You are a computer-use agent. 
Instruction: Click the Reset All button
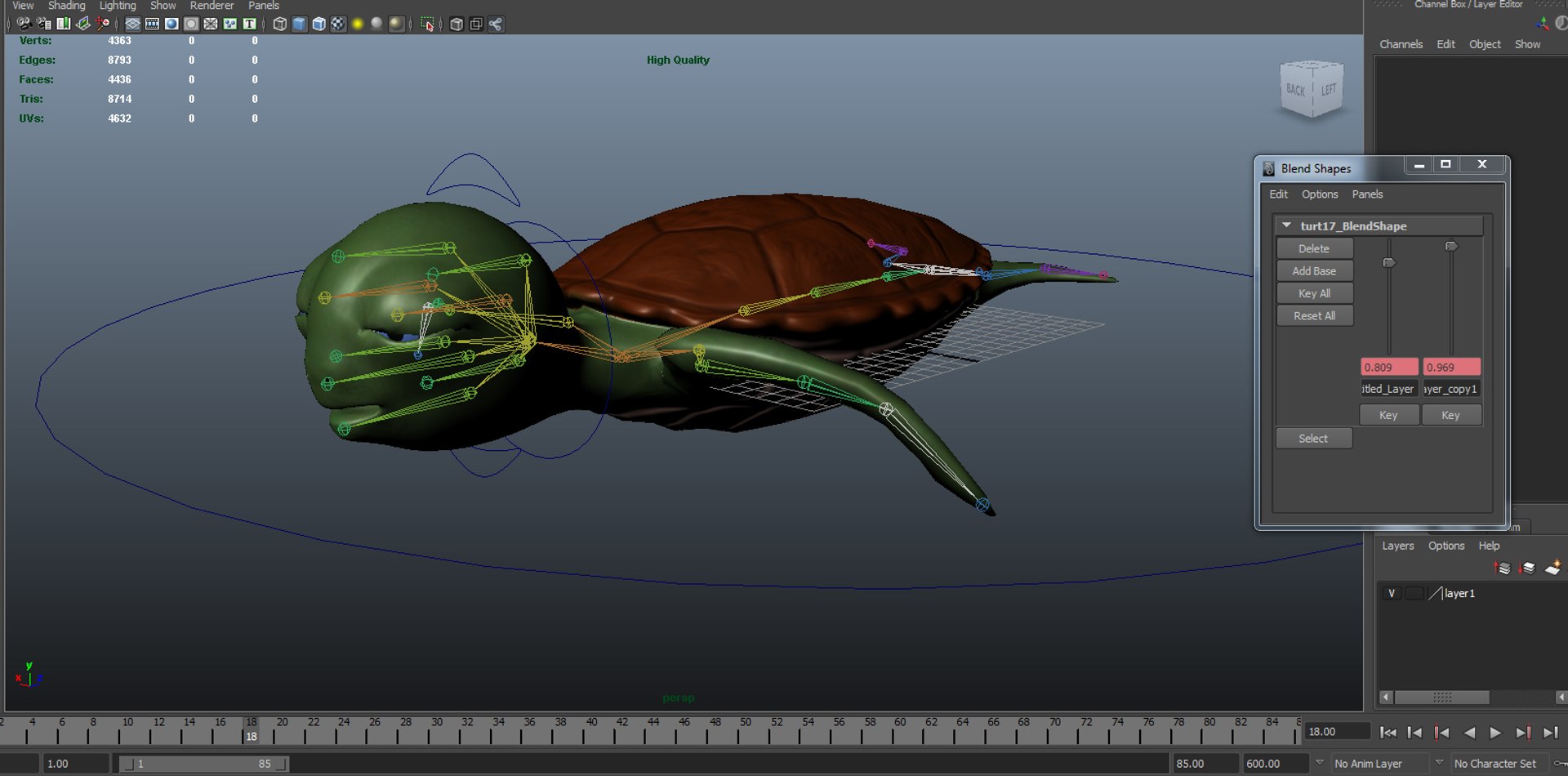[x=1314, y=315]
